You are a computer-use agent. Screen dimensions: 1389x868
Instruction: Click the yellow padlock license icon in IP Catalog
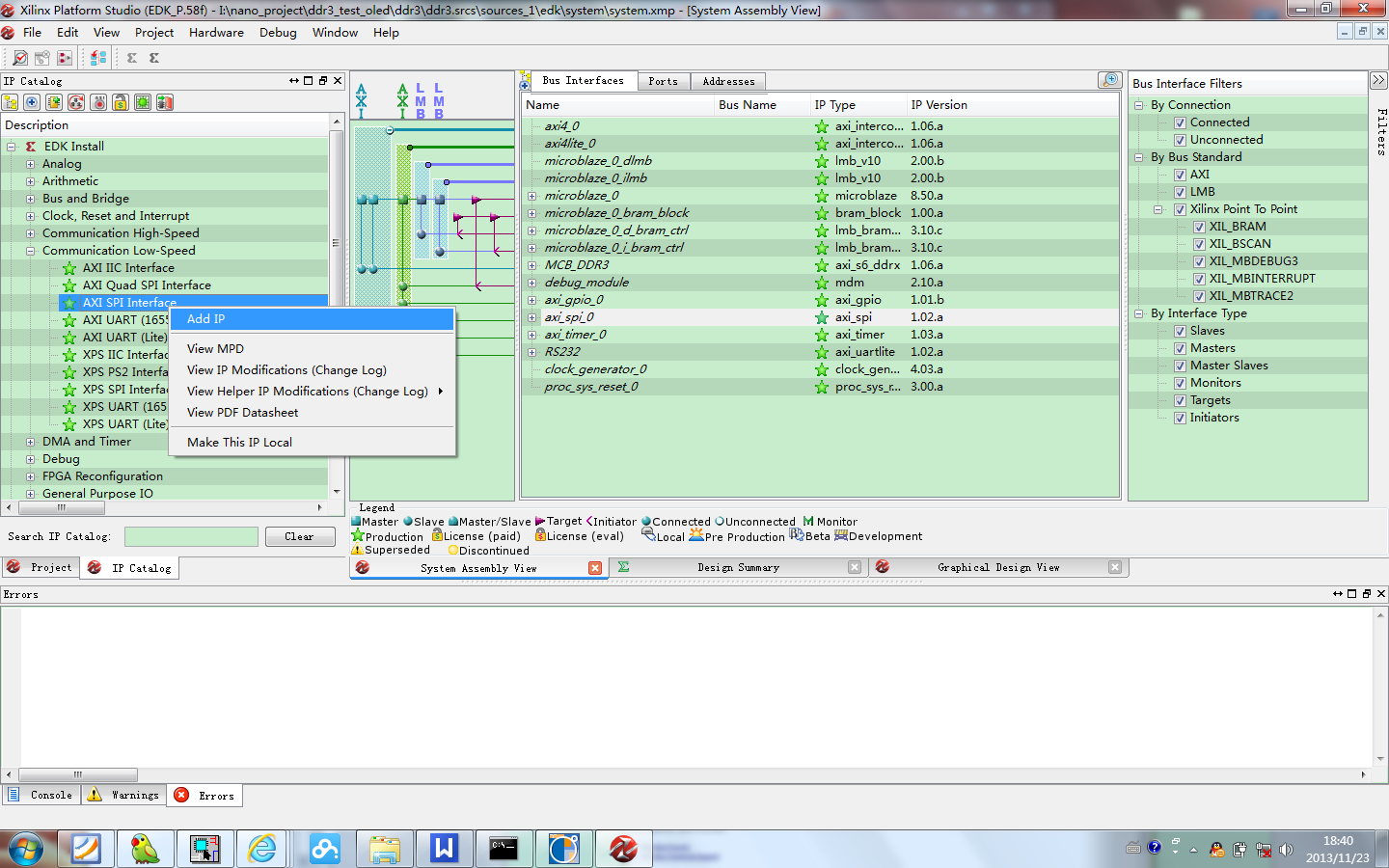click(x=121, y=102)
